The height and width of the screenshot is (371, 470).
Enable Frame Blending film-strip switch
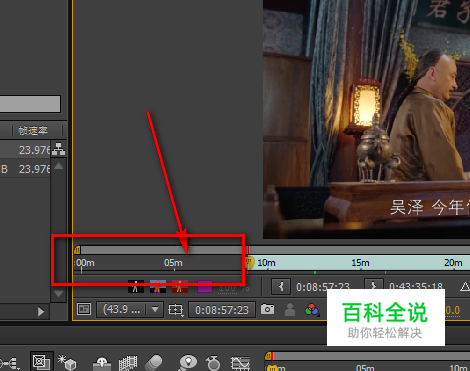(x=128, y=363)
